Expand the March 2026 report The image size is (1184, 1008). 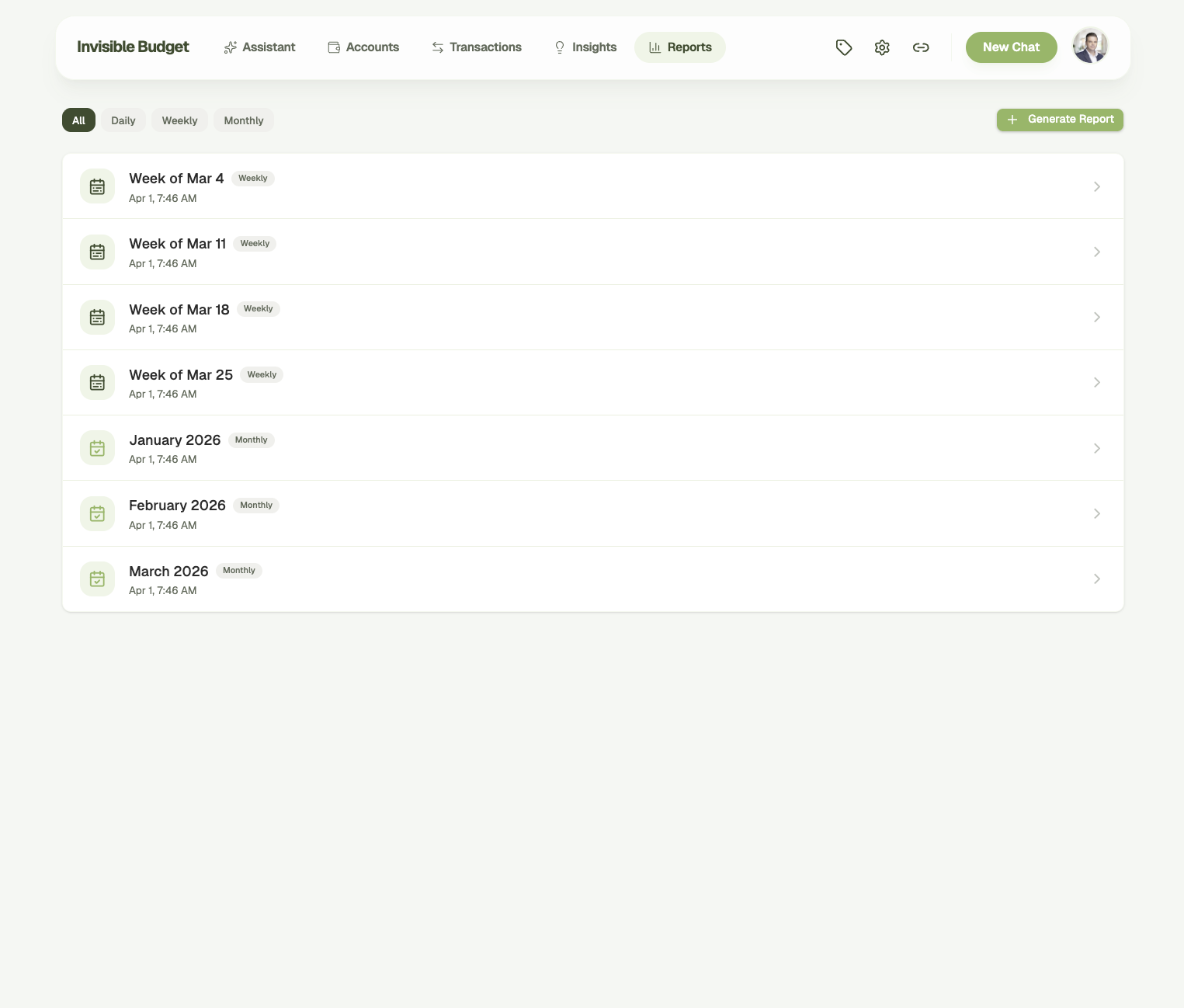click(x=1097, y=579)
